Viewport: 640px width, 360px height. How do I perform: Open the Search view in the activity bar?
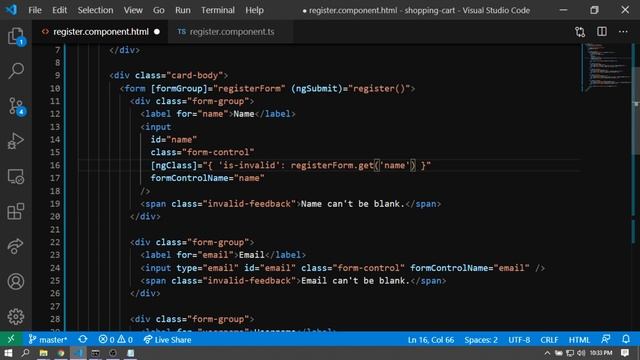[16, 71]
